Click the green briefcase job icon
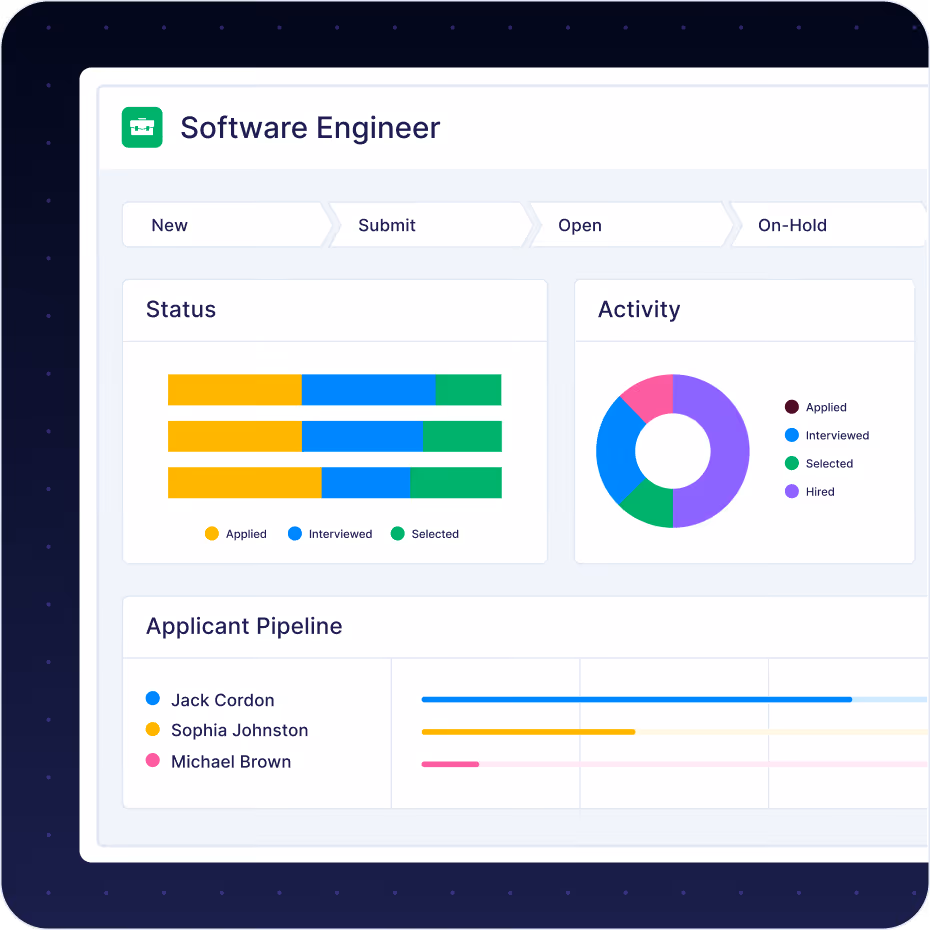 pyautogui.click(x=142, y=127)
